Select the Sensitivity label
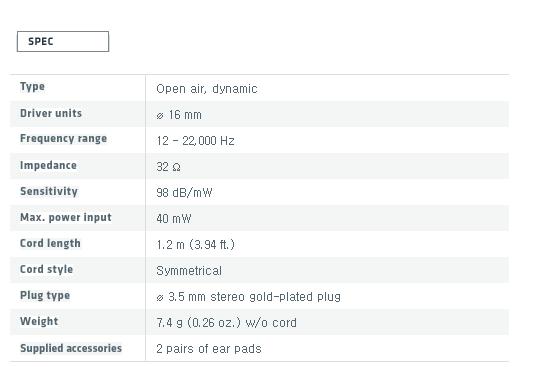The width and height of the screenshot is (545, 367). (49, 191)
